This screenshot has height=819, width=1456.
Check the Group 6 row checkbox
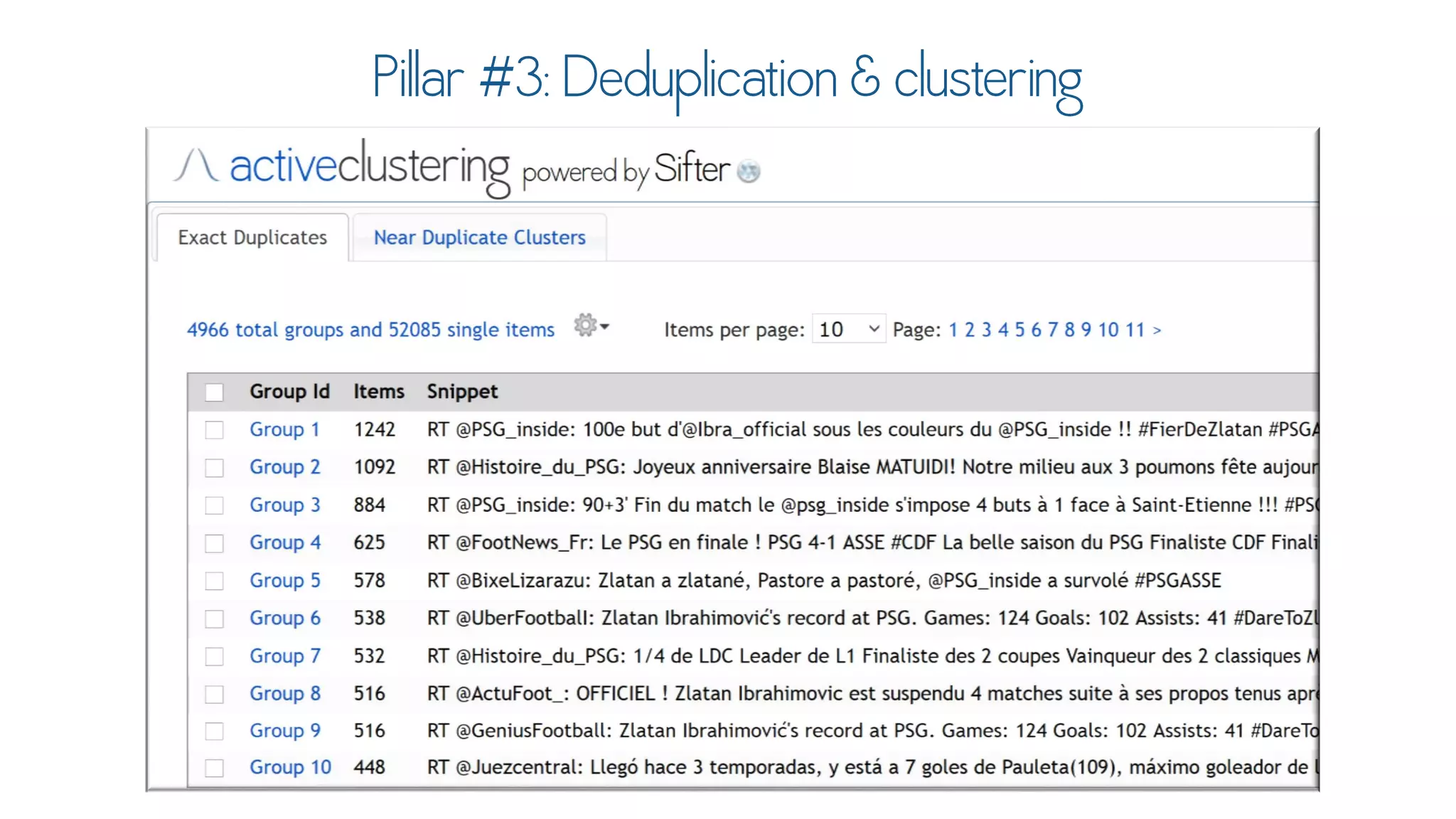214,619
